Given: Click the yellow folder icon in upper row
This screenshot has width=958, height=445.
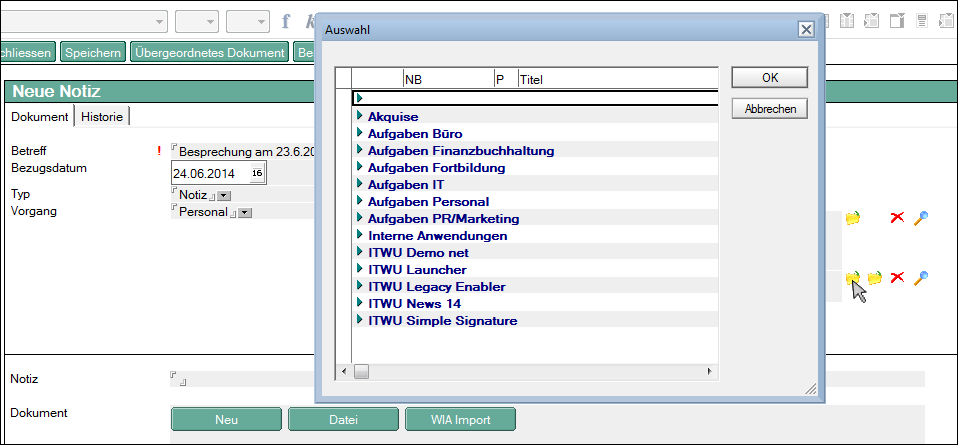Looking at the screenshot, I should point(852,218).
